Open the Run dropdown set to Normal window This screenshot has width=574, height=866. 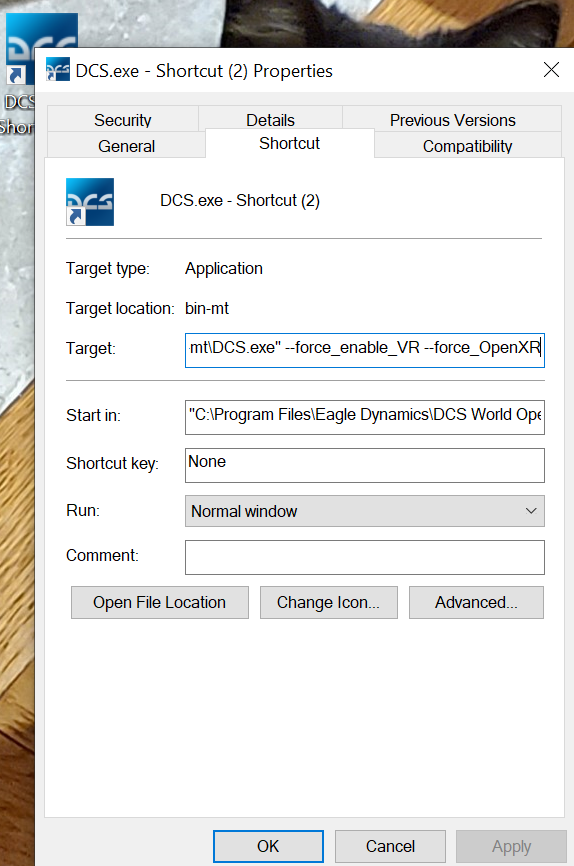[365, 511]
